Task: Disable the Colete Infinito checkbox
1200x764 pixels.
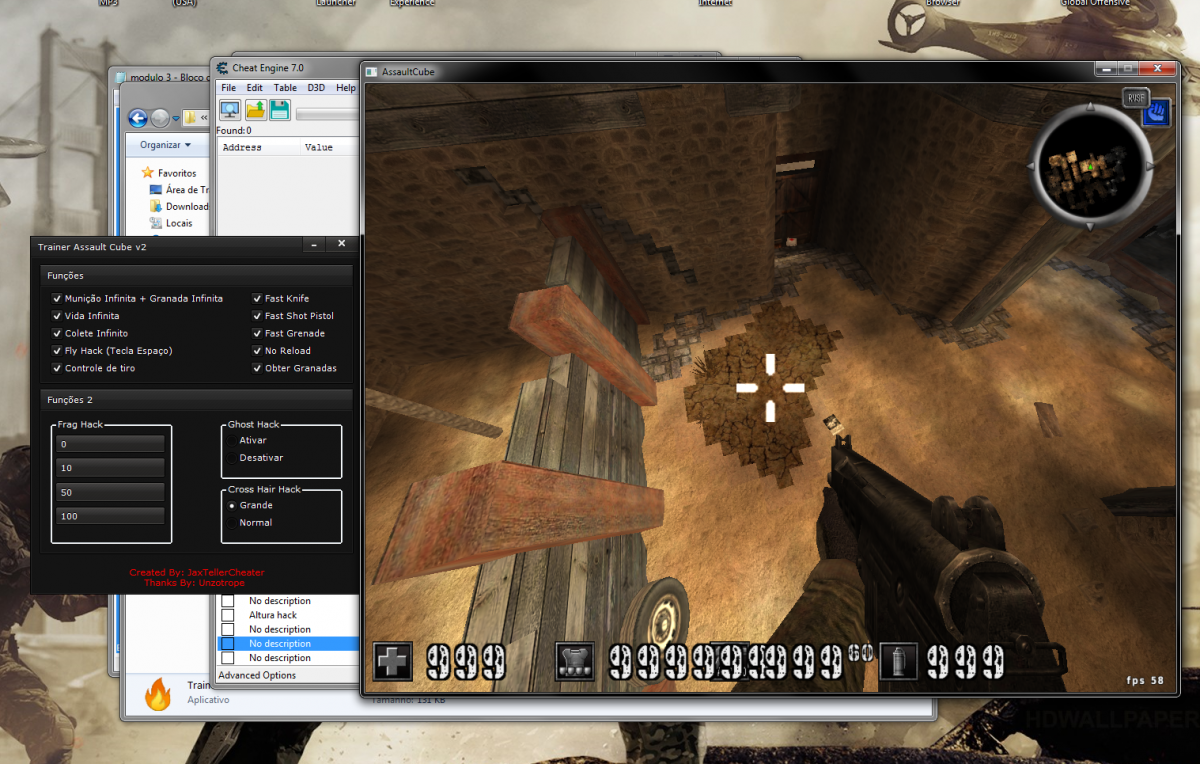Action: (x=57, y=333)
